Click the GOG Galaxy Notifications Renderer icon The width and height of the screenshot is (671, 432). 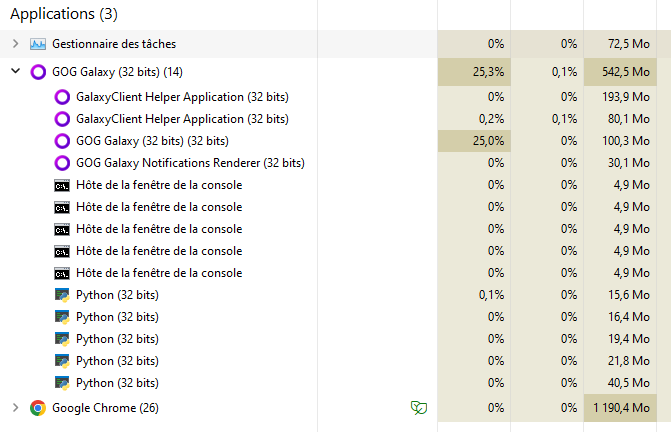tap(62, 163)
